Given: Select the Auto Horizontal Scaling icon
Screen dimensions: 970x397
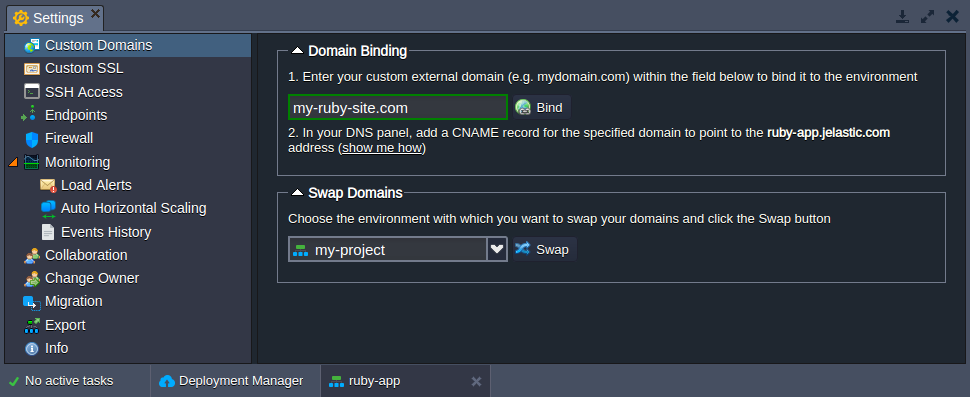Looking at the screenshot, I should pos(48,209).
